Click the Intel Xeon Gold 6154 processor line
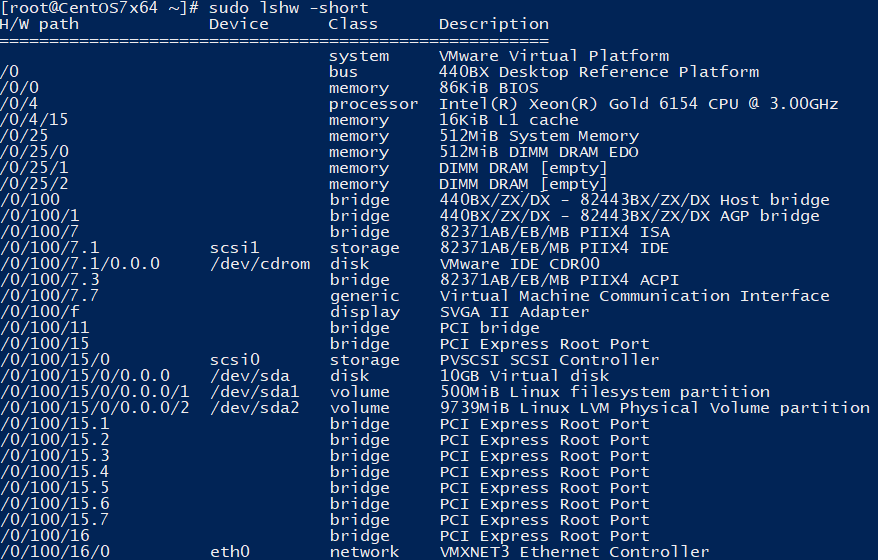The image size is (878, 560). coord(638,104)
